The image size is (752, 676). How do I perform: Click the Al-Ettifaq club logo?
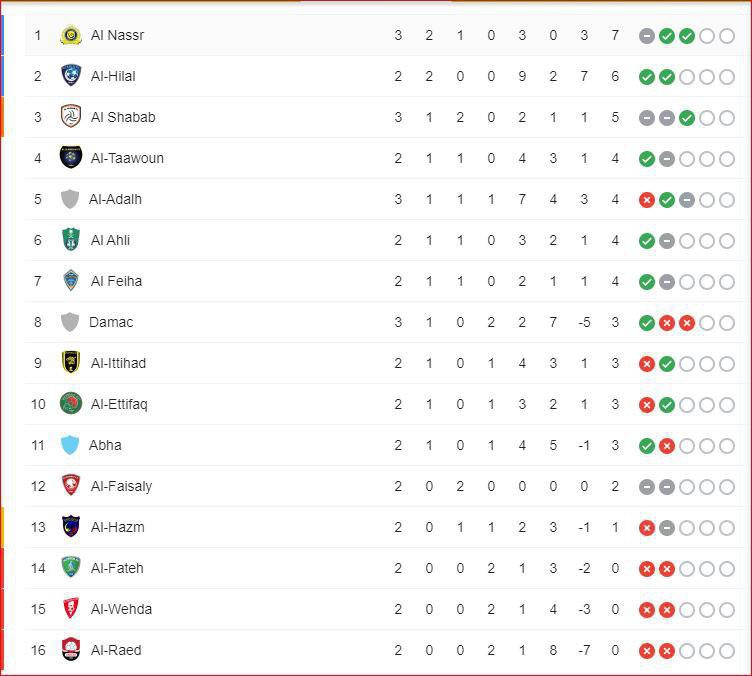pos(70,404)
